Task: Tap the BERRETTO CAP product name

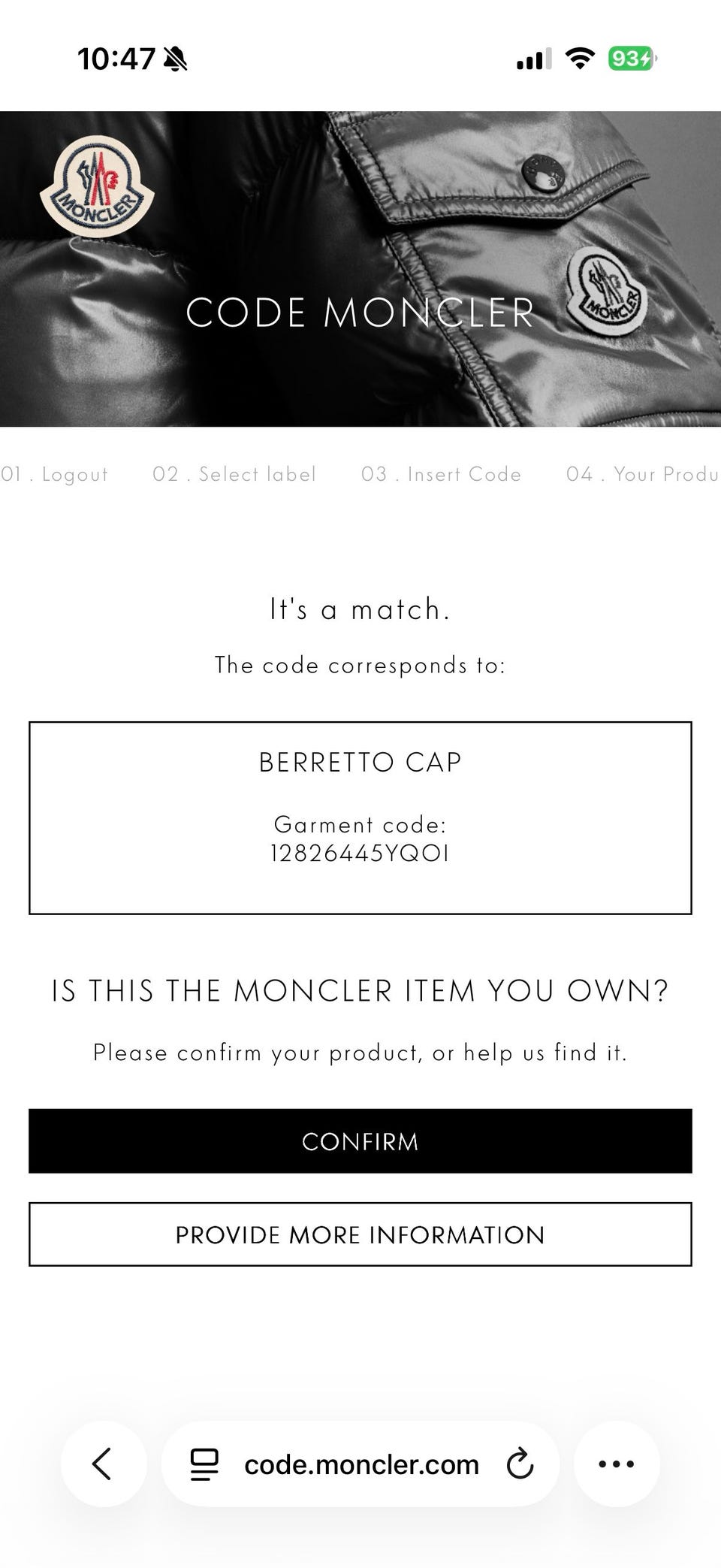Action: 360,762
